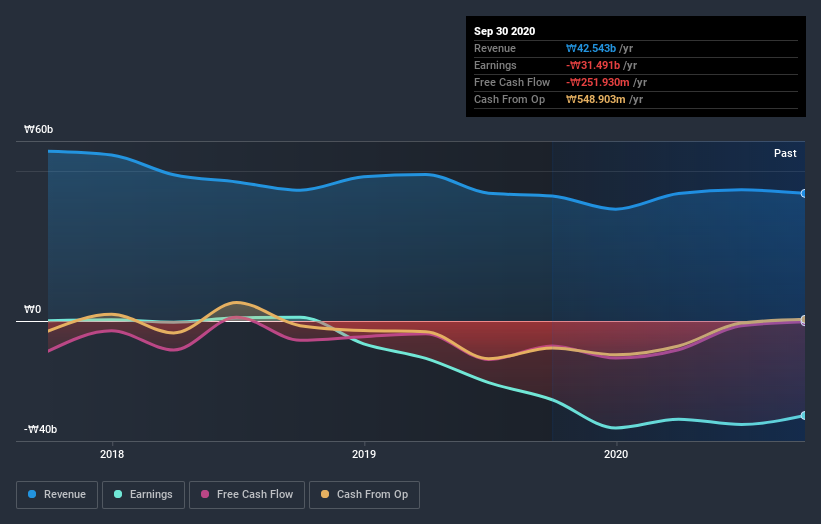Image resolution: width=821 pixels, height=524 pixels.
Task: Click the Earnings label in tooltip
Action: 495,65
